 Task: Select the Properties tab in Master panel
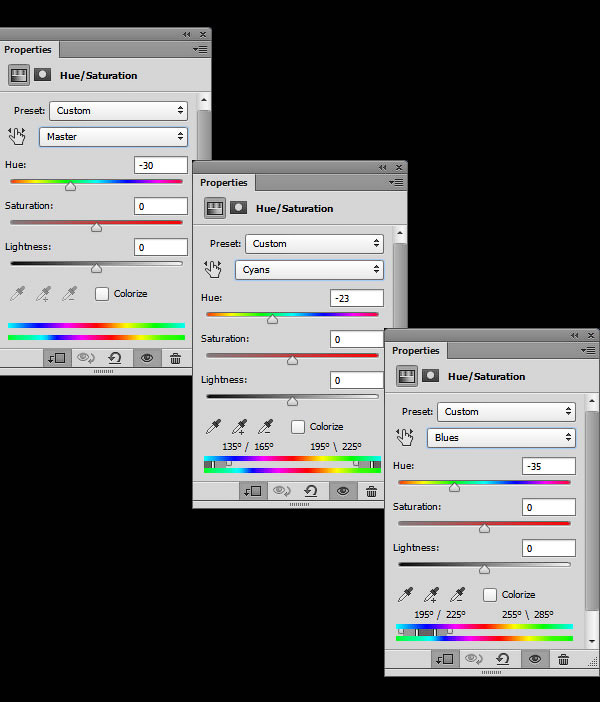click(28, 49)
